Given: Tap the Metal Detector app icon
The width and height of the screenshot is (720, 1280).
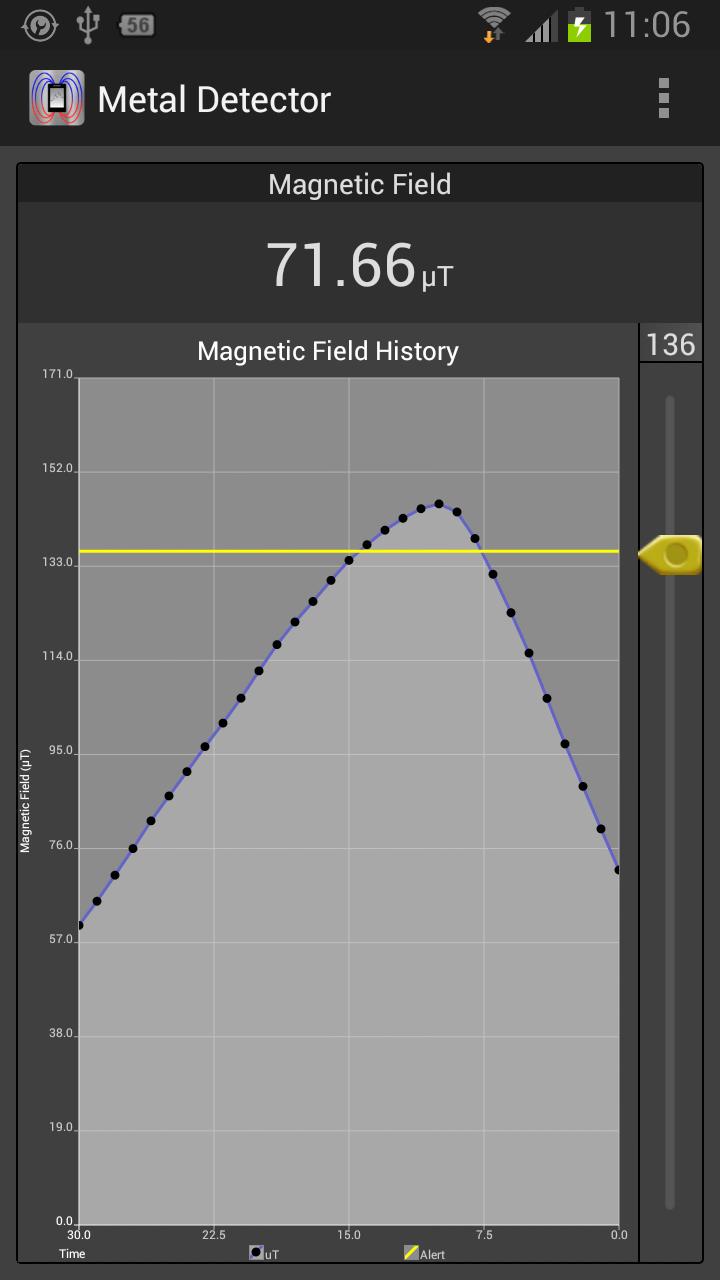Looking at the screenshot, I should (x=57, y=98).
